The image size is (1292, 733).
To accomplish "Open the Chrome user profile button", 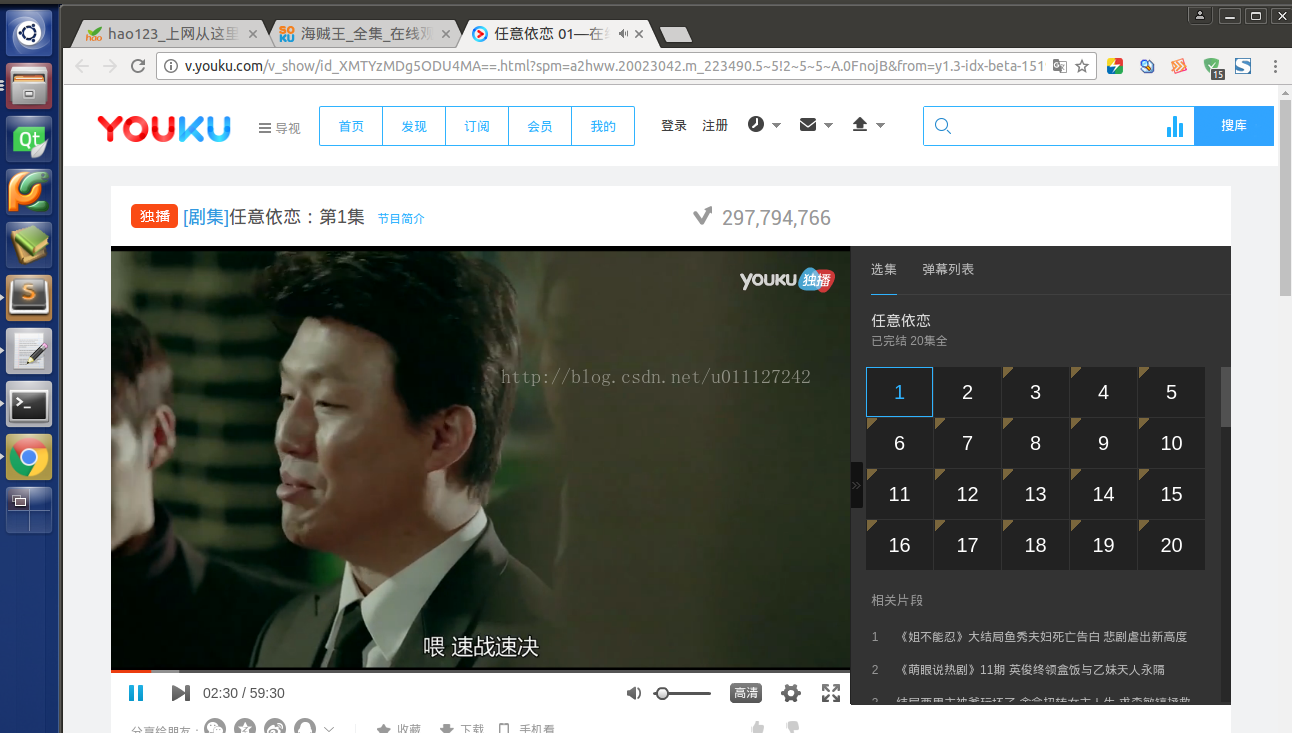I will click(x=1200, y=15).
